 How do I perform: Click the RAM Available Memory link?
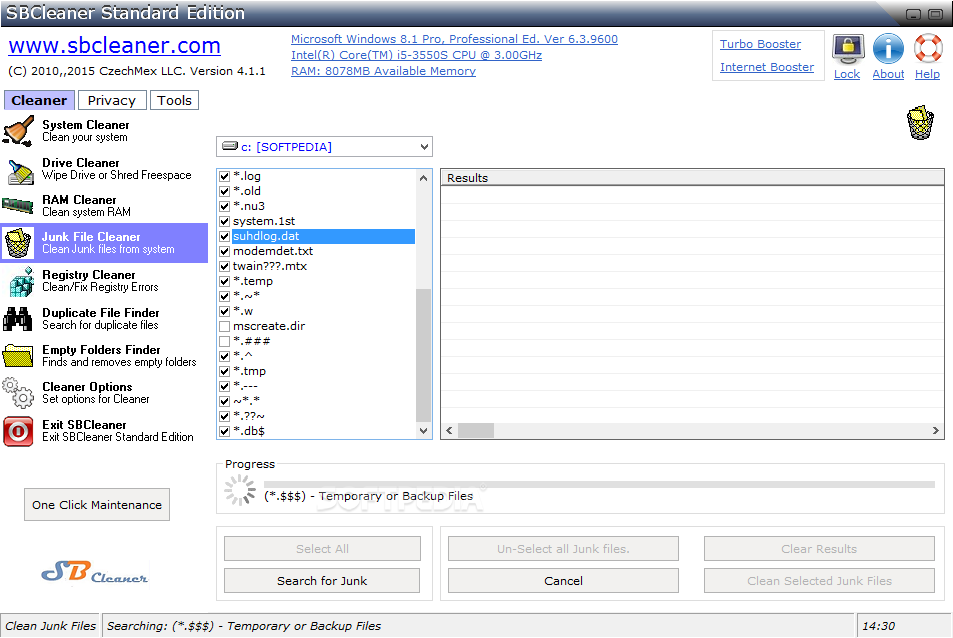384,71
